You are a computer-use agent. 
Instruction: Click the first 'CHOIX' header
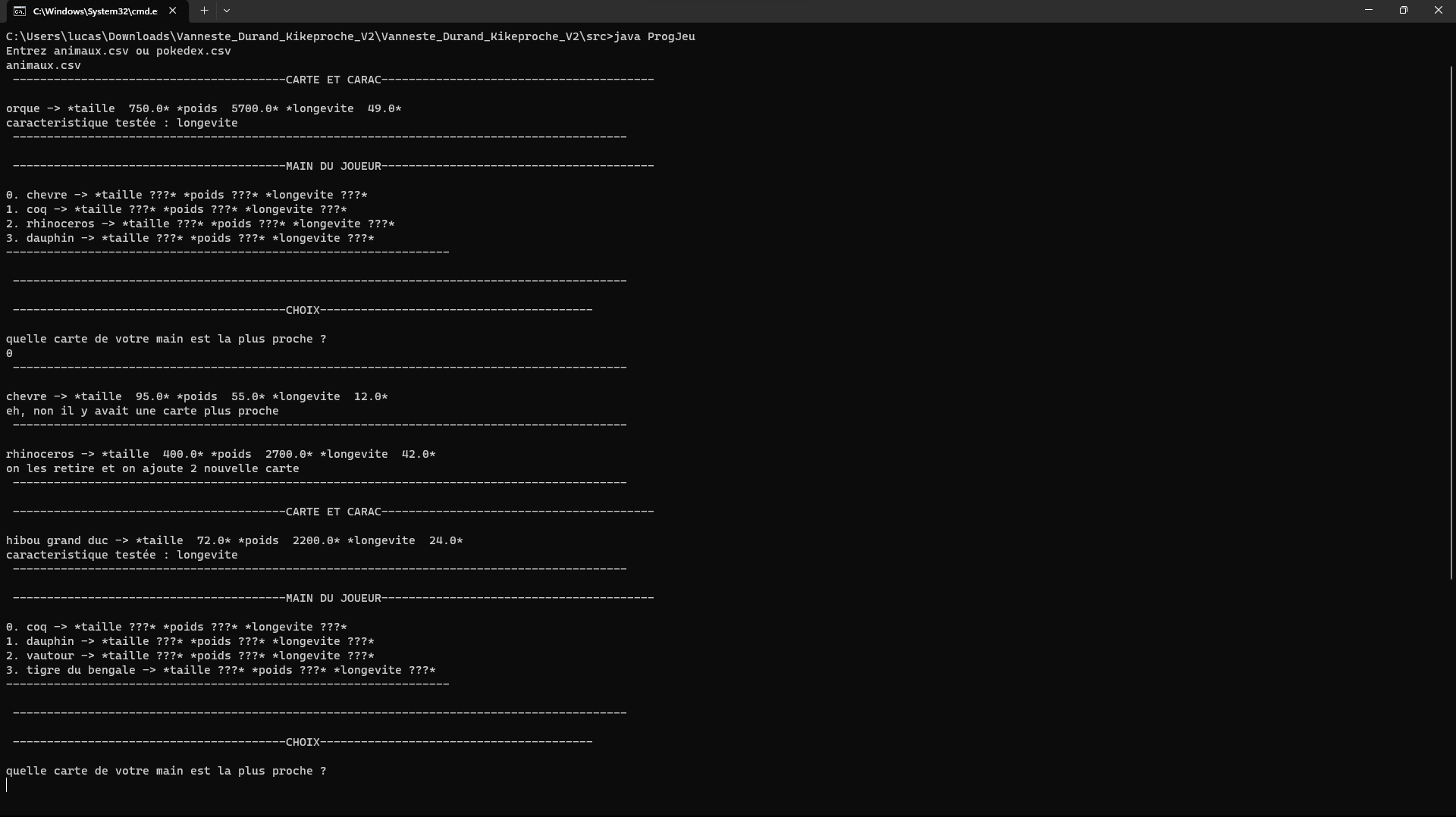tap(303, 310)
